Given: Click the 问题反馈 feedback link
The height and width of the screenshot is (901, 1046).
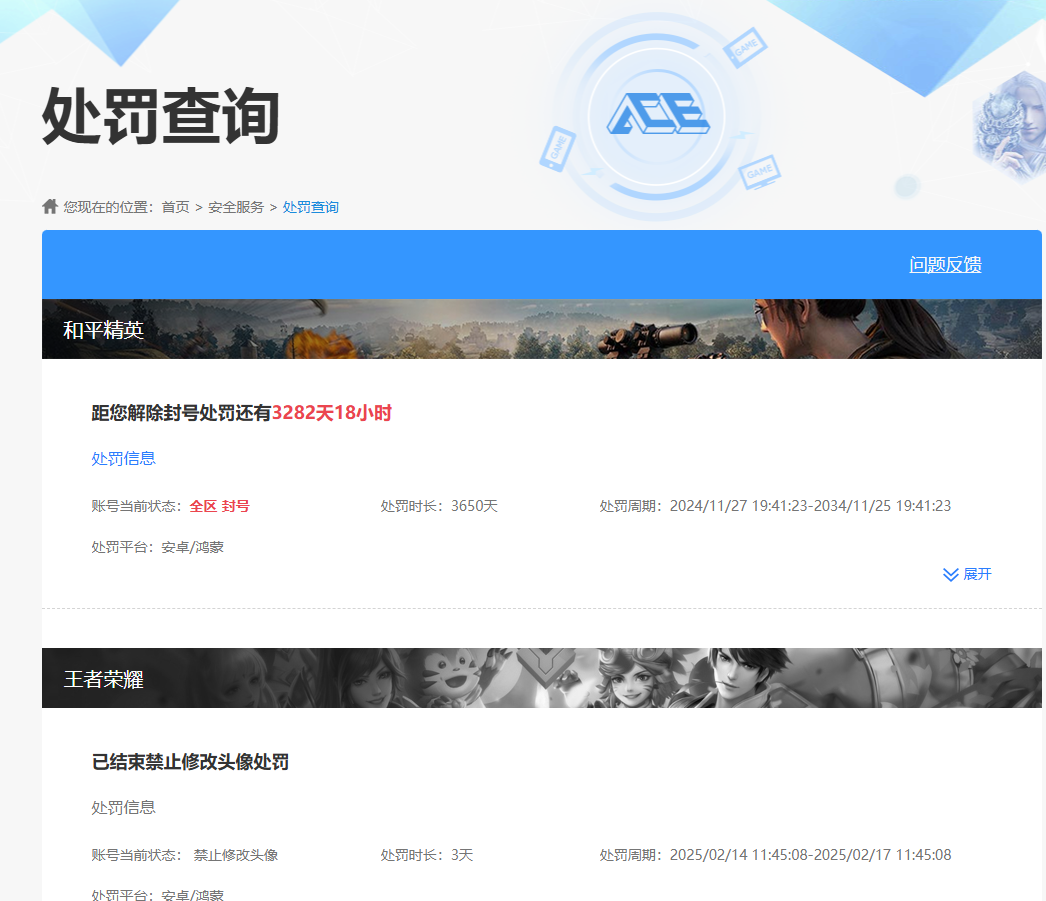Looking at the screenshot, I should 945,264.
